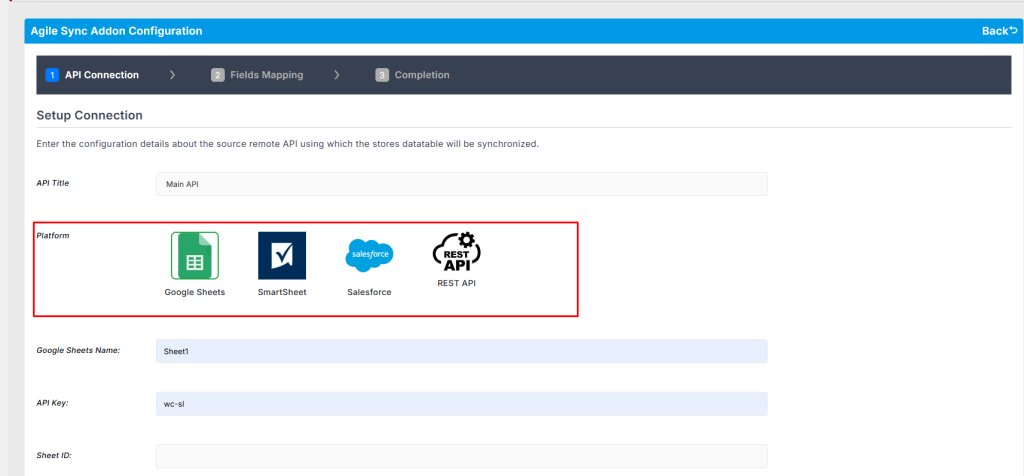Select the REST API platform icon

456,251
